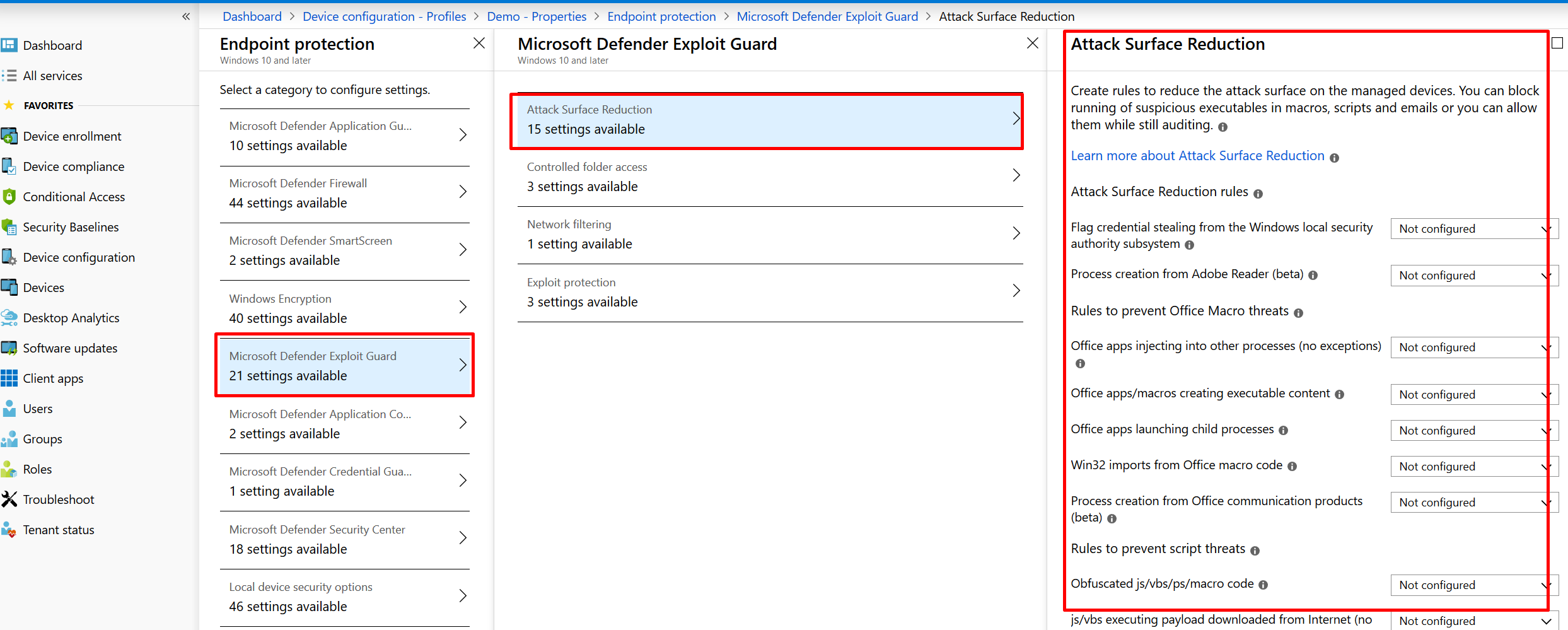Open Microsoft Defender Security Center category

pyautogui.click(x=345, y=540)
